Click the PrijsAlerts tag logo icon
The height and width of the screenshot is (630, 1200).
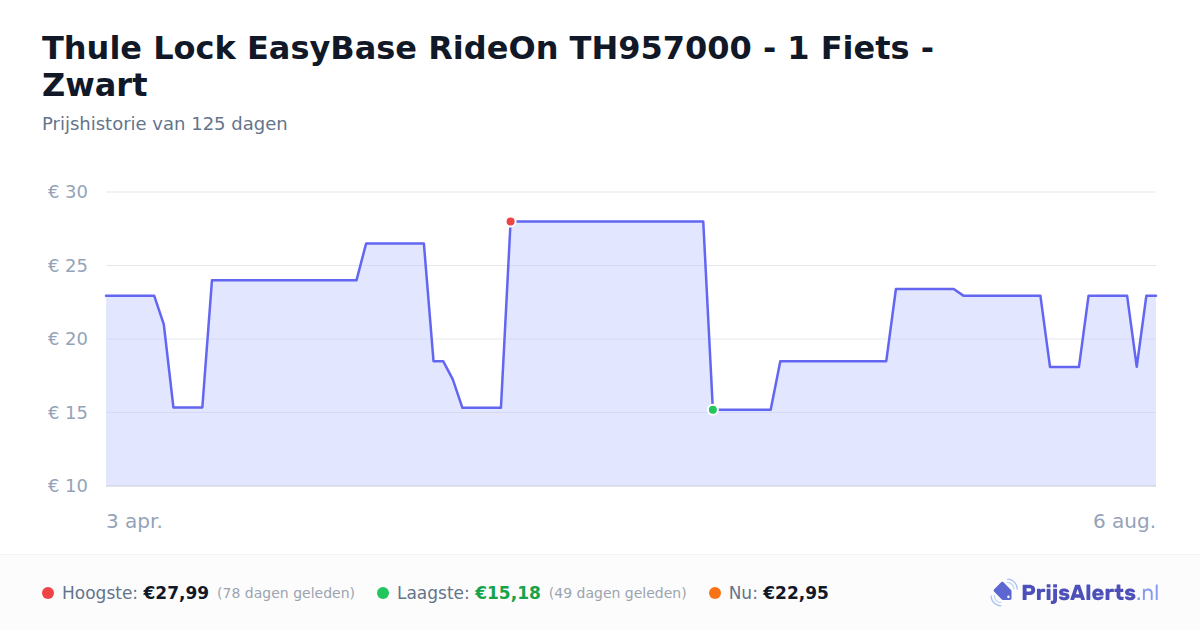pos(1003,593)
